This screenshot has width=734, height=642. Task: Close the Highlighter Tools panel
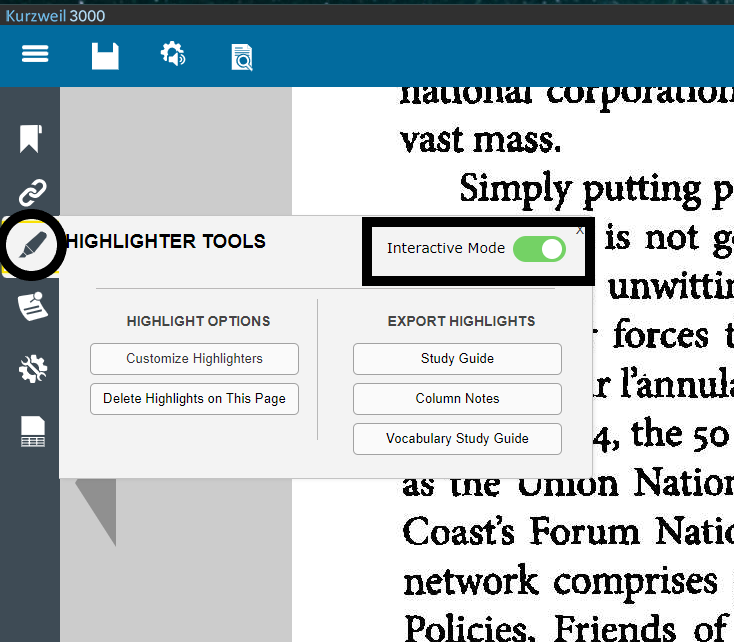coord(580,230)
